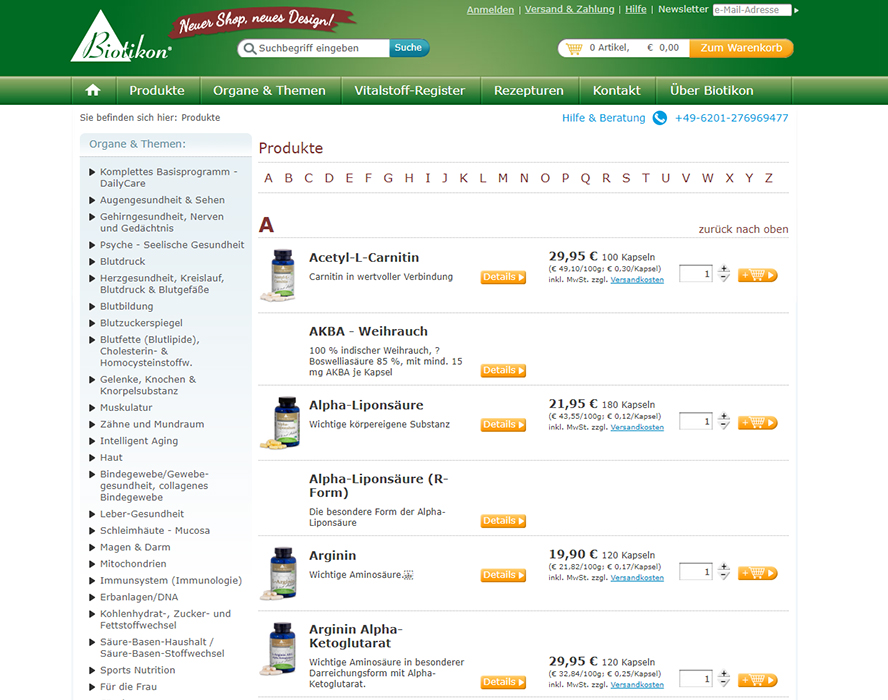Click the quantity field for Acetyl-L-Carnitin

[x=695, y=274]
